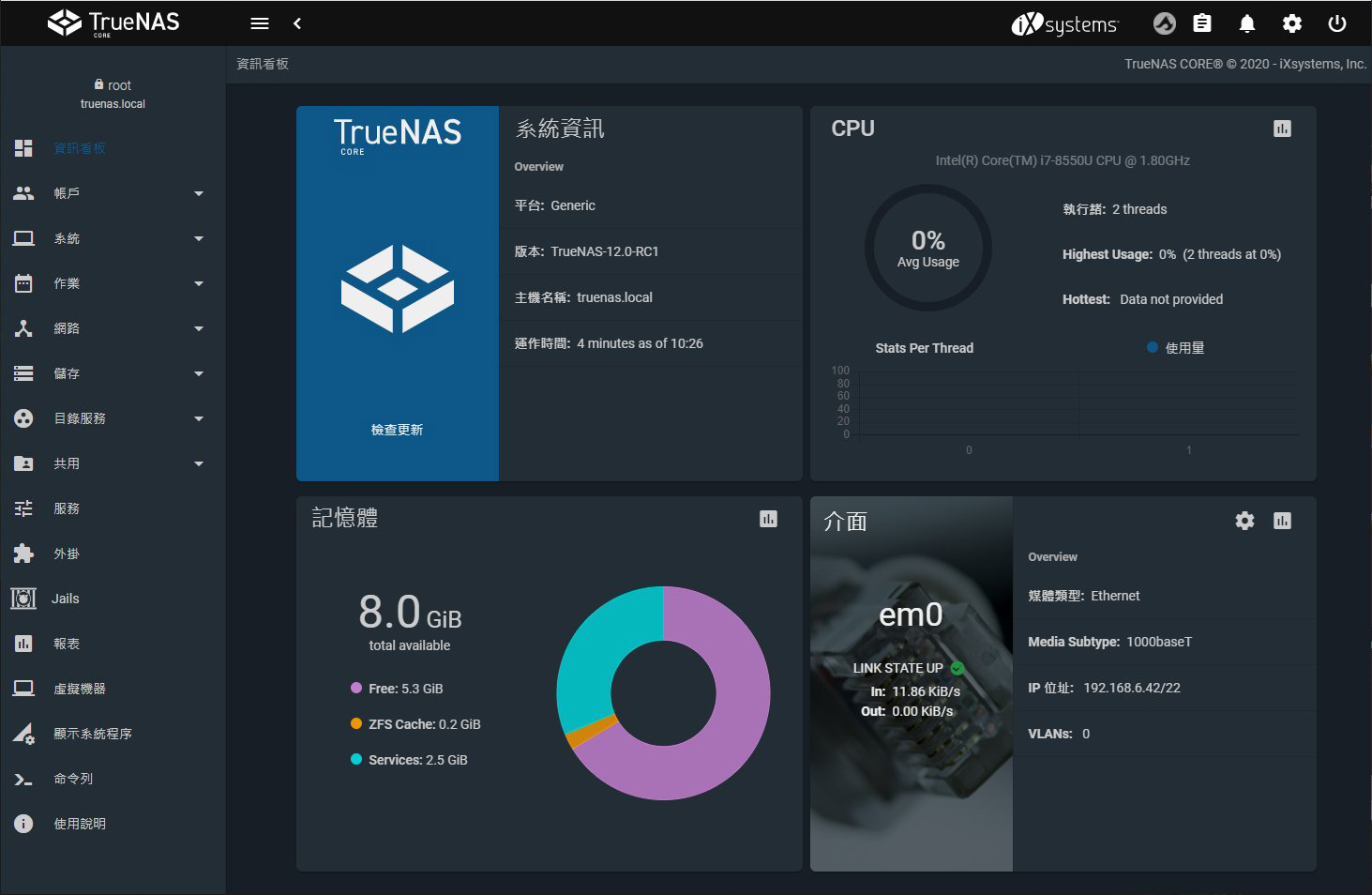Open memory widget reports chart icon
Image resolution: width=1372 pixels, height=895 pixels.
coord(768,519)
